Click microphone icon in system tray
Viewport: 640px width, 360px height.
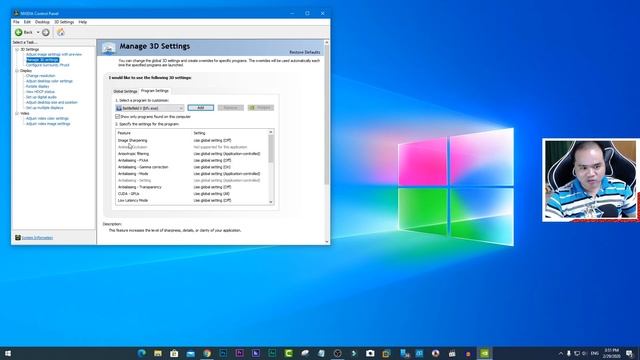coord(569,353)
